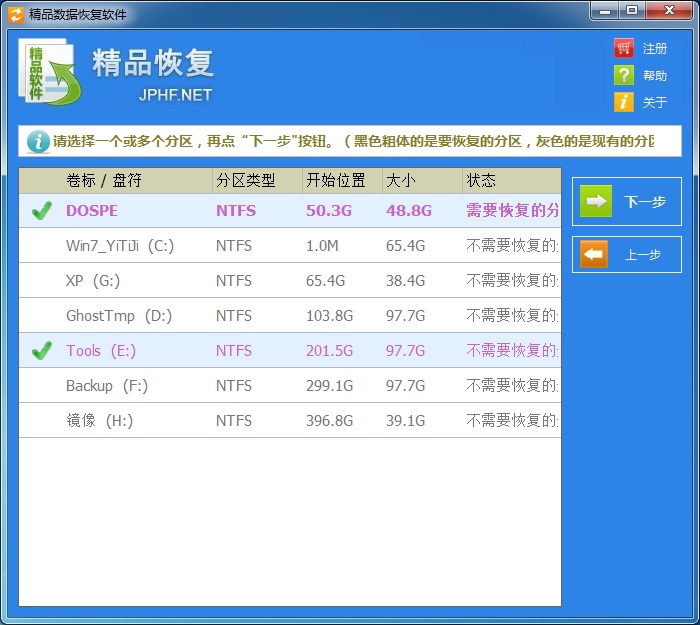Click the 65.4G size cell of Win7_YiTiJi
Image resolution: width=700 pixels, height=625 pixels.
click(x=405, y=246)
